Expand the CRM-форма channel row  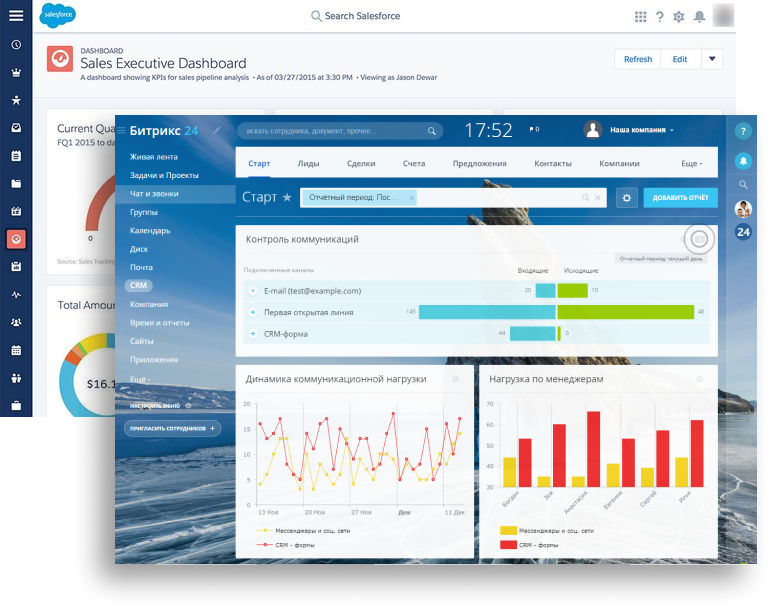click(253, 334)
